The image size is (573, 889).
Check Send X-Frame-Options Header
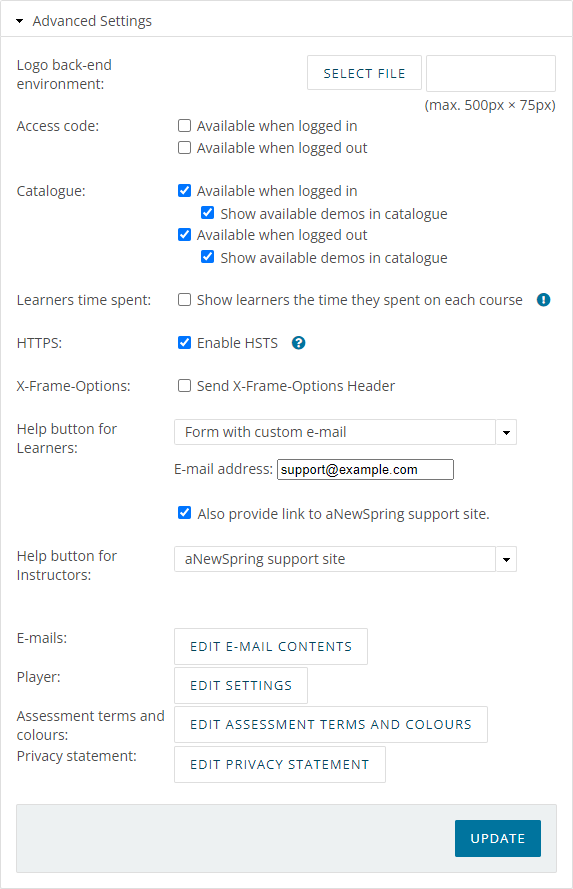pyautogui.click(x=184, y=386)
